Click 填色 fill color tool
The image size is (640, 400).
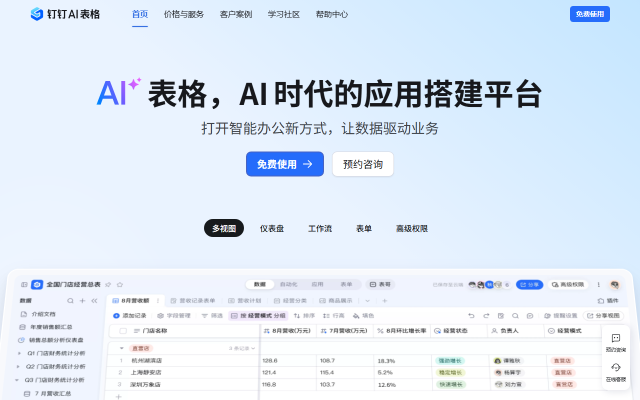tap(363, 316)
